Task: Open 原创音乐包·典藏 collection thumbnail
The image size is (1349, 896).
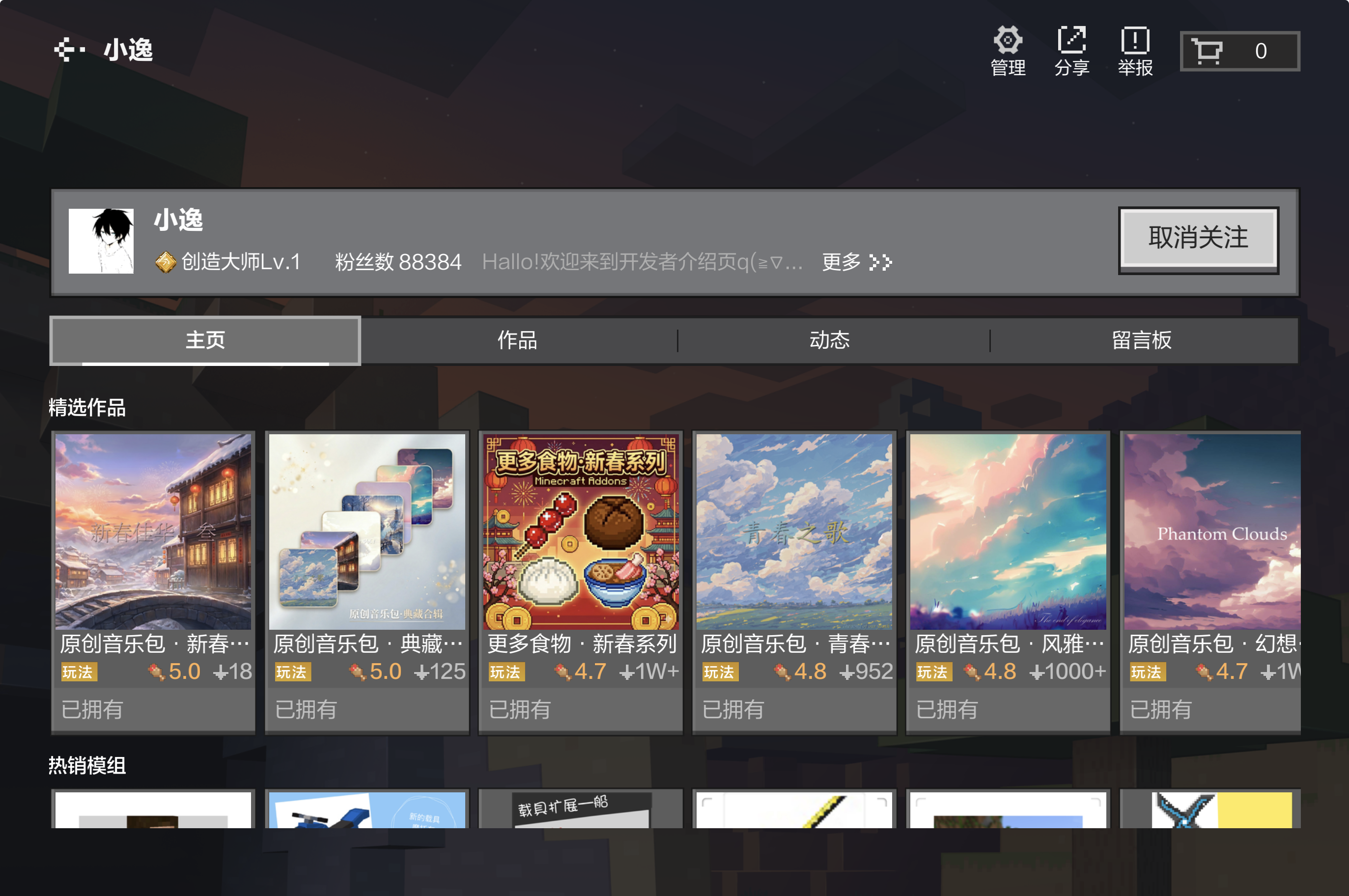Action: tap(367, 532)
